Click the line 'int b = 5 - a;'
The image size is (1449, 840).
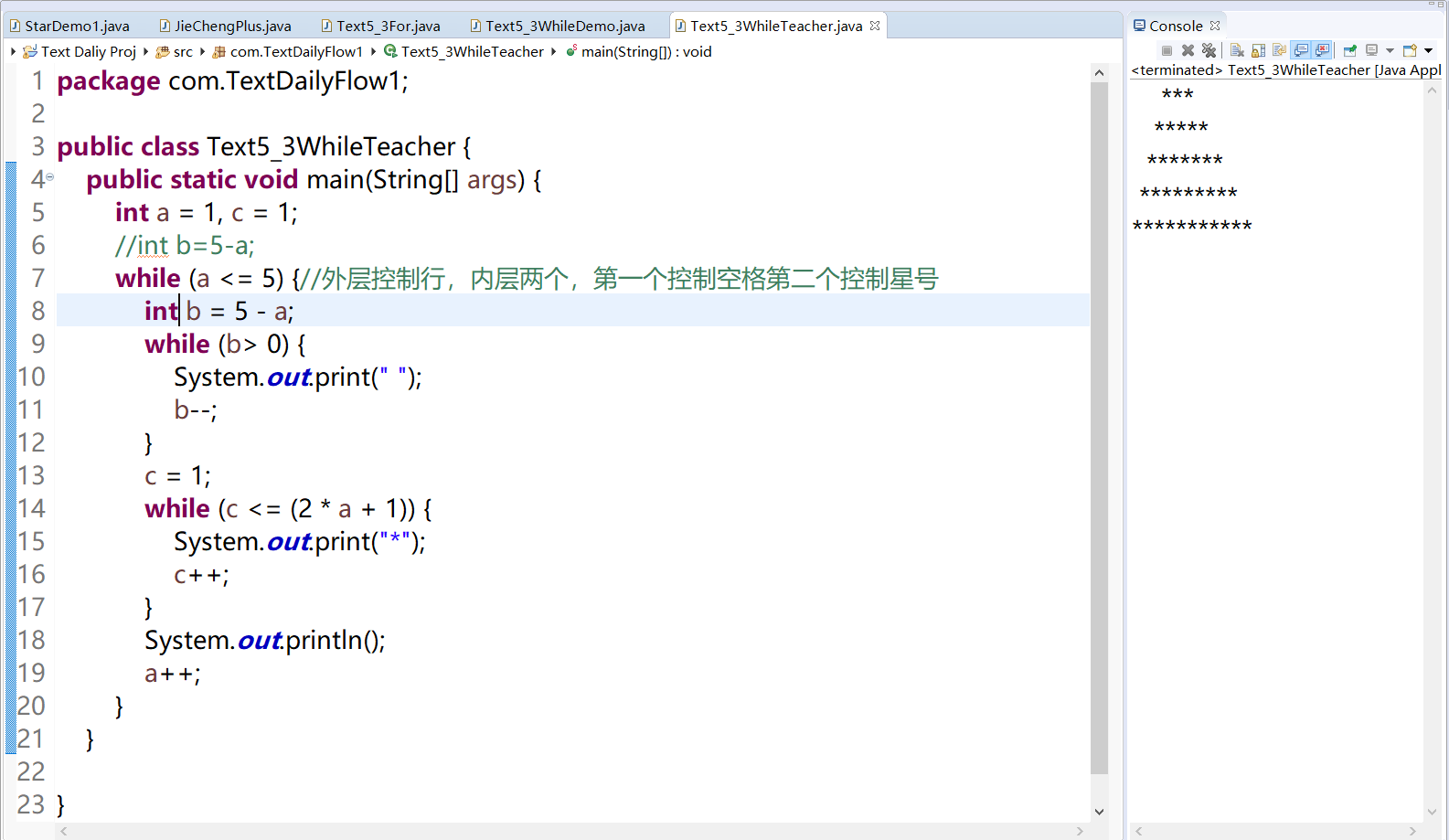(219, 312)
